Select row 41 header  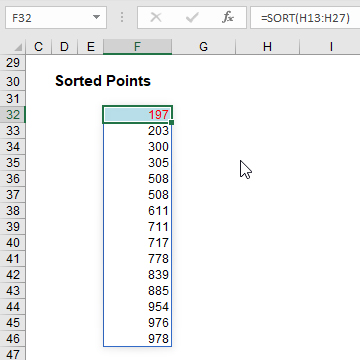pos(13,259)
